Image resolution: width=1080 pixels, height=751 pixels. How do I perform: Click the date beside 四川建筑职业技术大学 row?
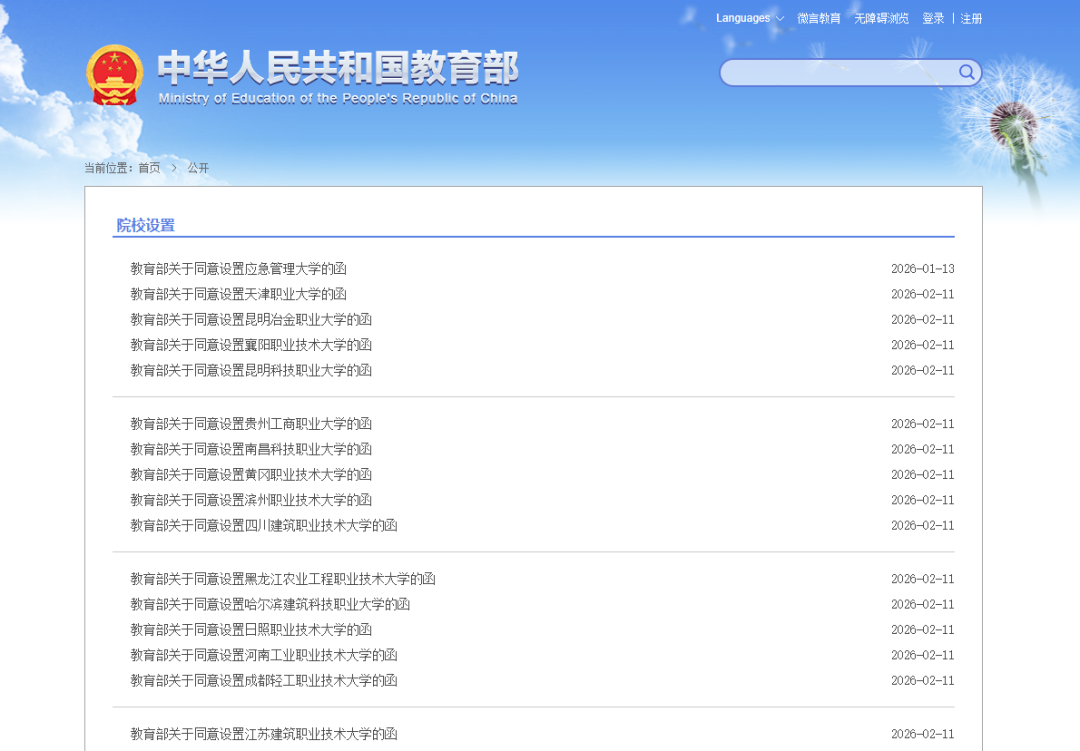click(922, 526)
